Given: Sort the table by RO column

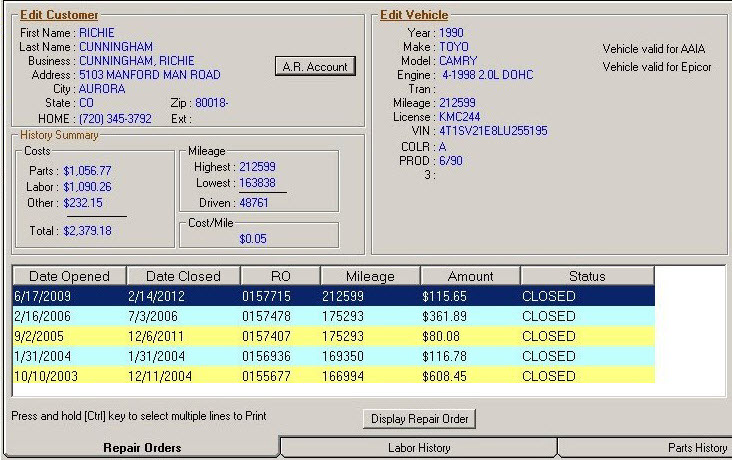Looking at the screenshot, I should point(280,276).
